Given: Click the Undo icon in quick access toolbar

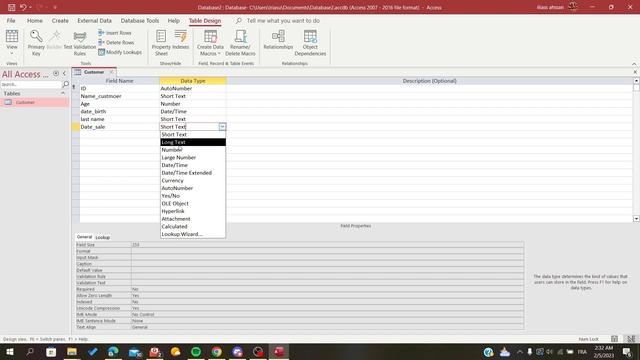Looking at the screenshot, I should [x=23, y=7].
